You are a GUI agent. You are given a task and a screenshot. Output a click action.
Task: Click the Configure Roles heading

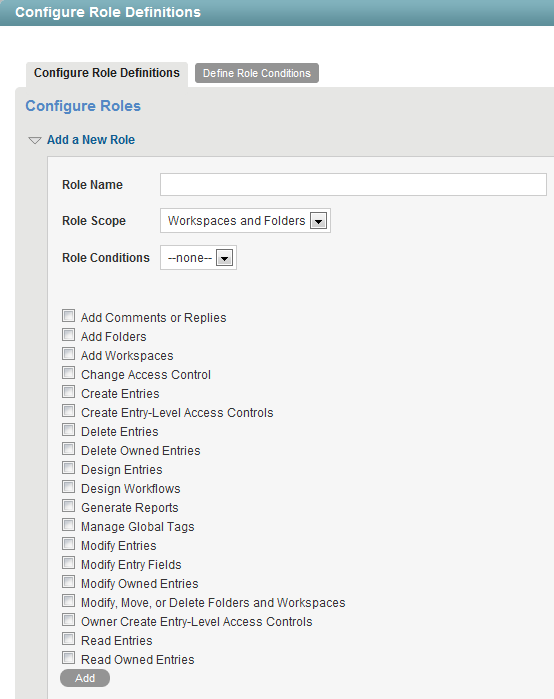click(x=83, y=106)
